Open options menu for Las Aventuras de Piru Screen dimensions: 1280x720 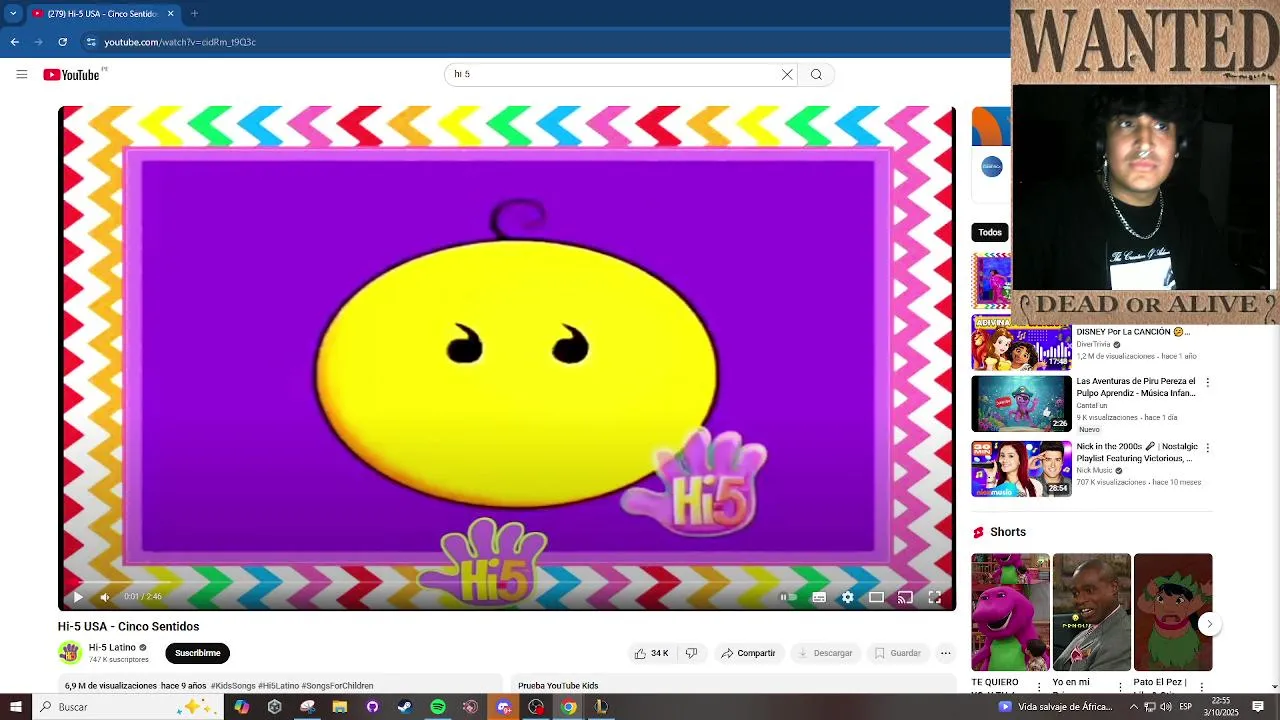pyautogui.click(x=1207, y=383)
